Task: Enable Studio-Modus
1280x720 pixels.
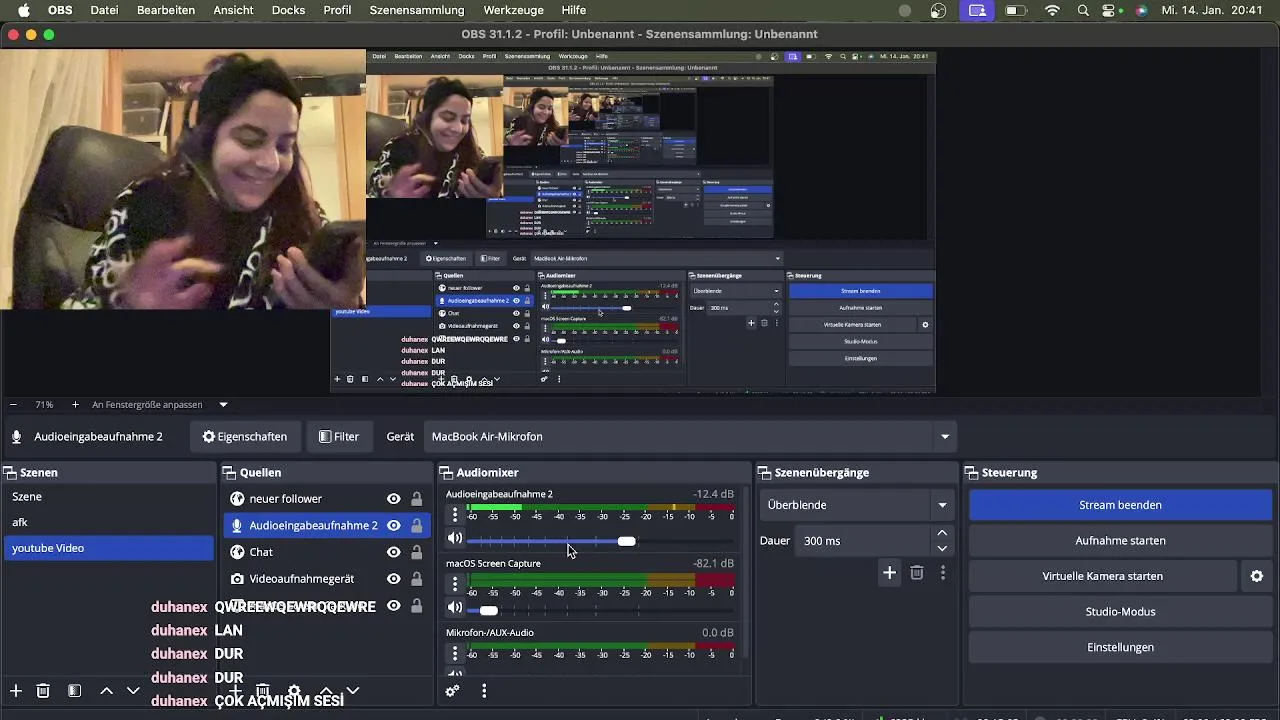Action: tap(1120, 612)
